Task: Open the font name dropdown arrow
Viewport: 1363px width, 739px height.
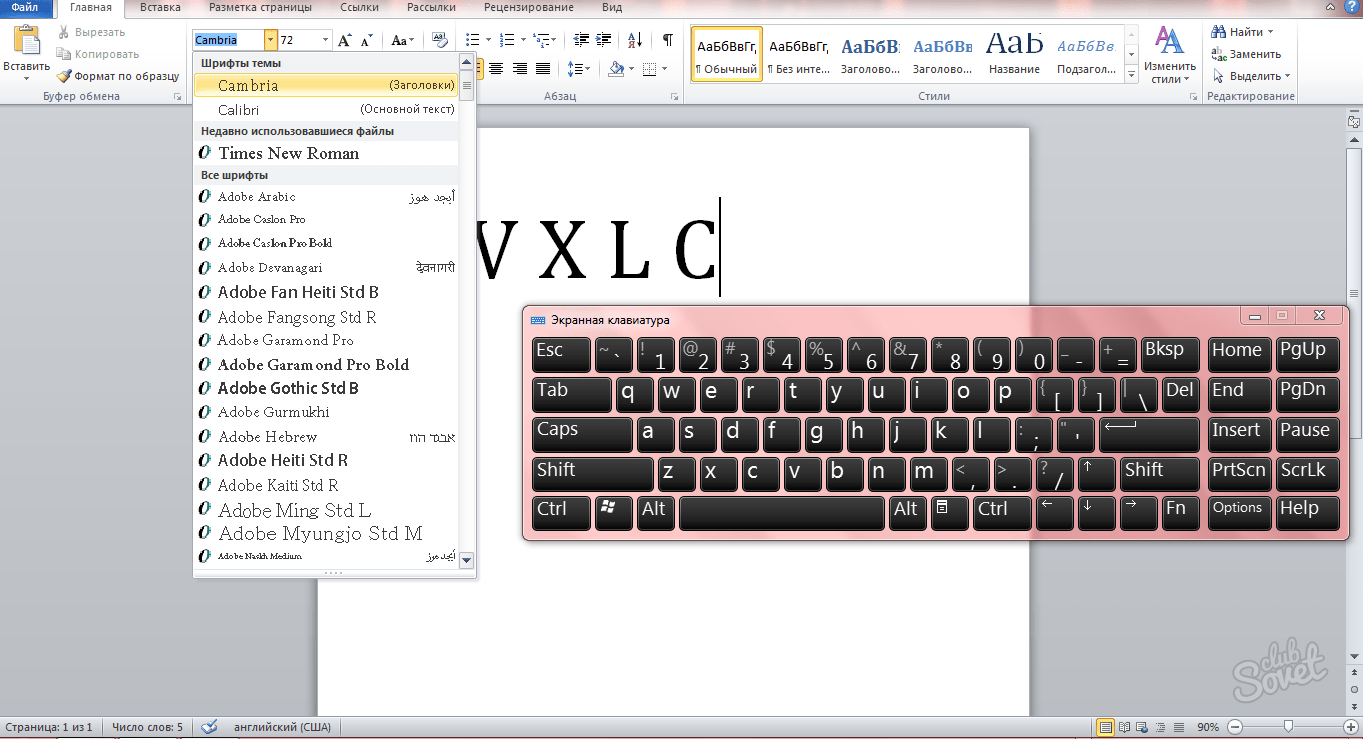Action: click(271, 41)
